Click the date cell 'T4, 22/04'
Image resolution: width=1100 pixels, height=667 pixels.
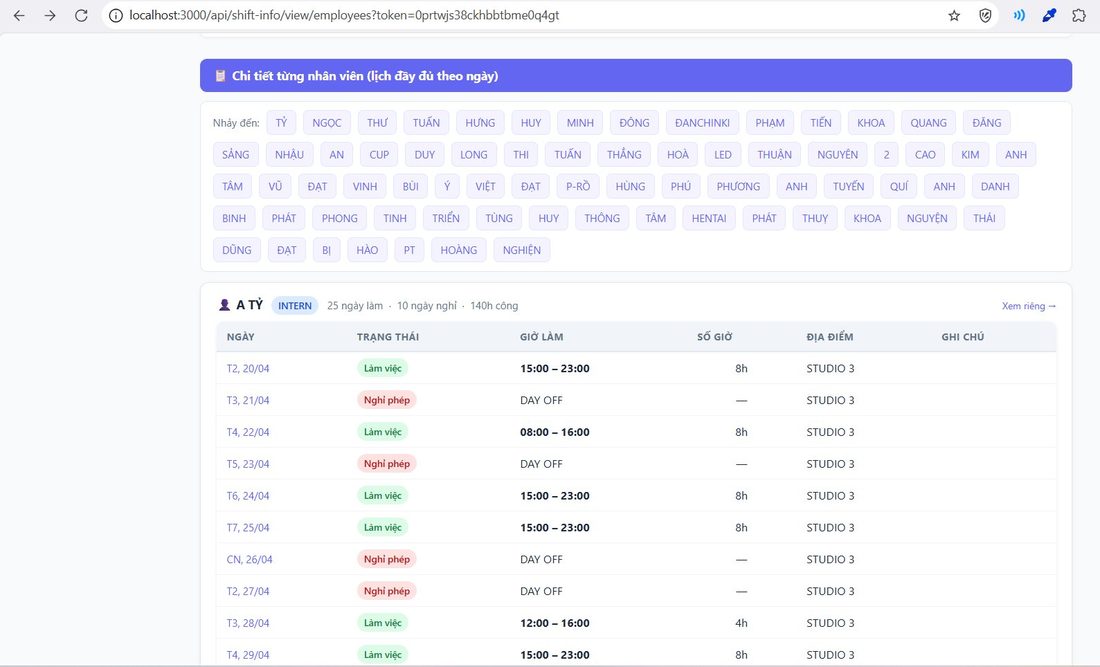pyautogui.click(x=248, y=432)
